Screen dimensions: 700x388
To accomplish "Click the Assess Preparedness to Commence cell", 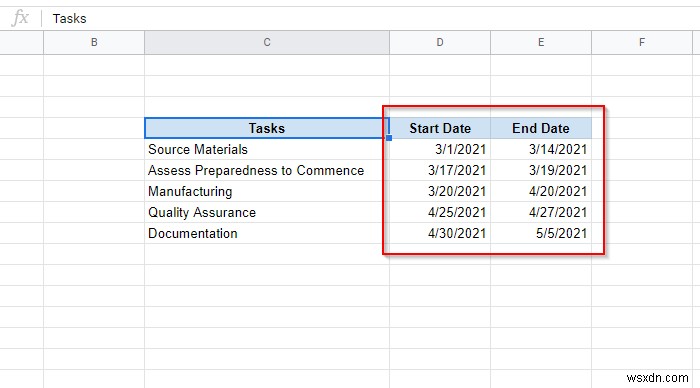I will 267,170.
